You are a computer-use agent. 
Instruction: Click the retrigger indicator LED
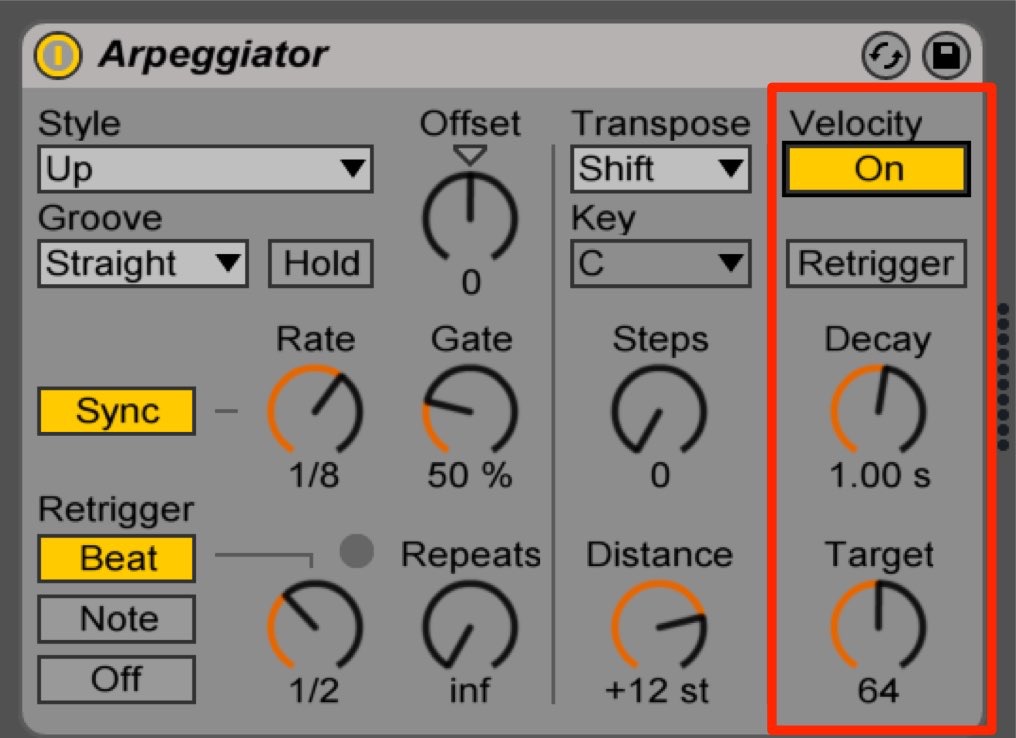[x=356, y=551]
